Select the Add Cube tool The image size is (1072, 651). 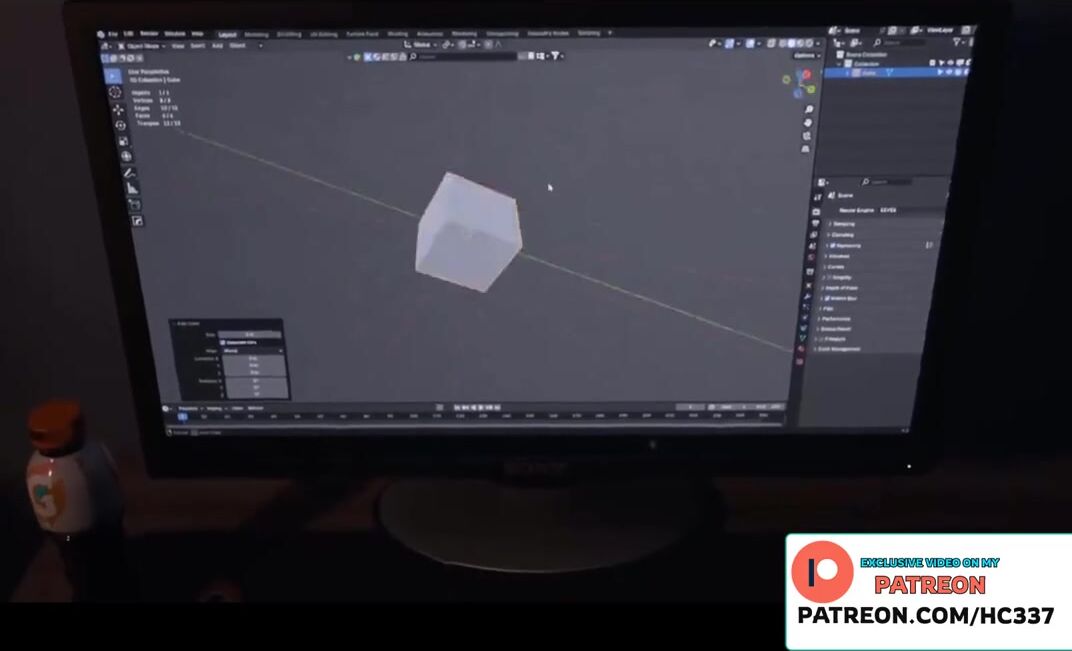pos(135,204)
